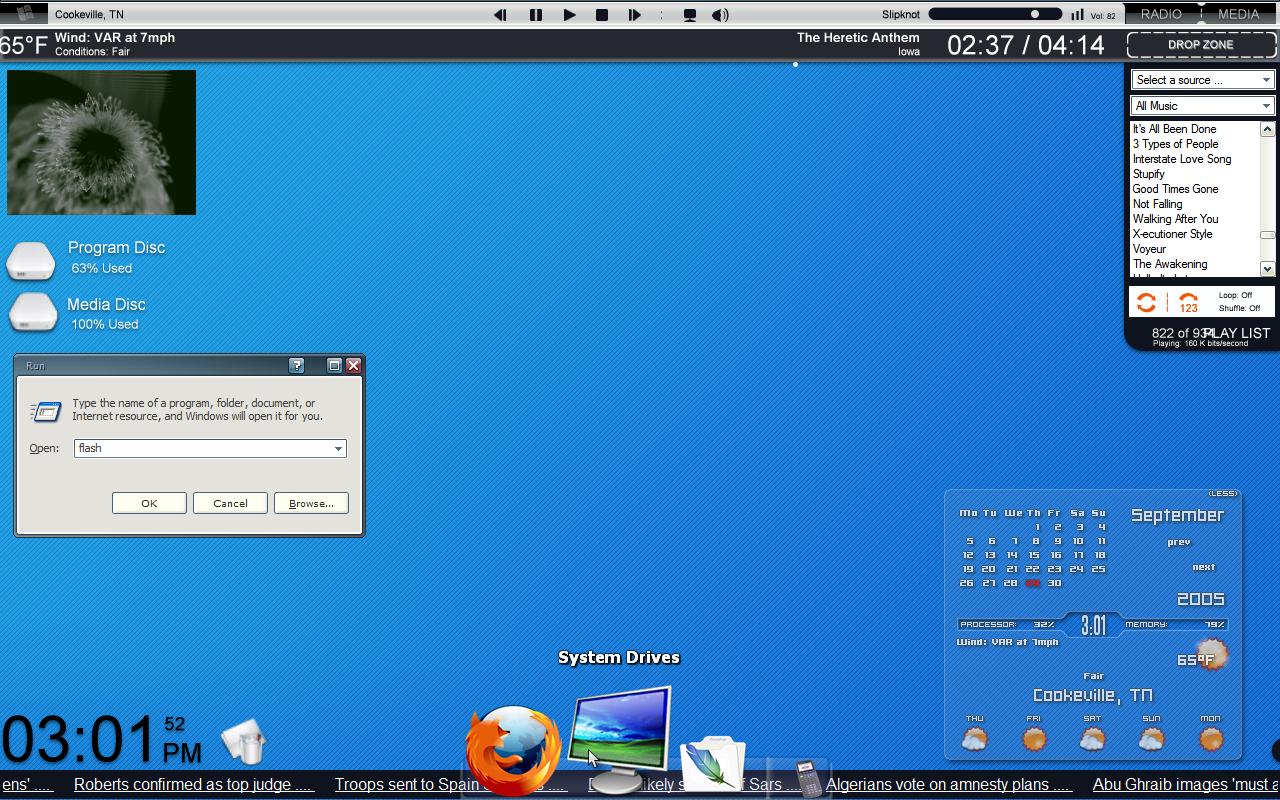Screen dimensions: 1280x800
Task: Open the Media Disc drive icon
Action: point(33,312)
